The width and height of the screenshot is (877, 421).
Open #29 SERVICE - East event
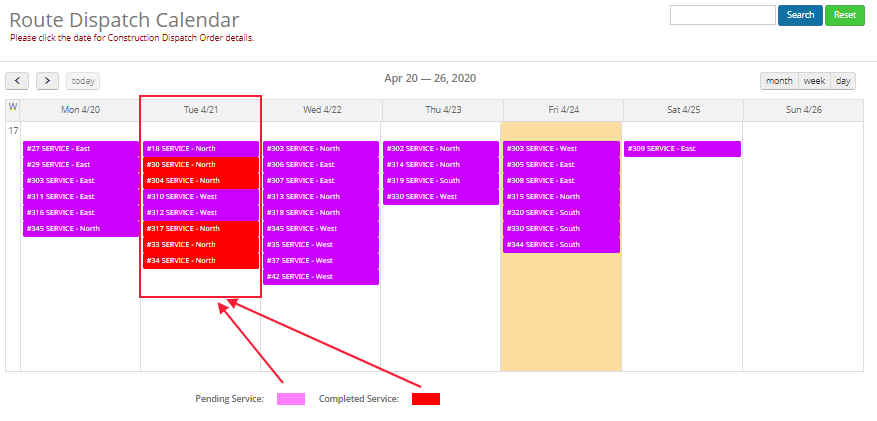tap(81, 165)
